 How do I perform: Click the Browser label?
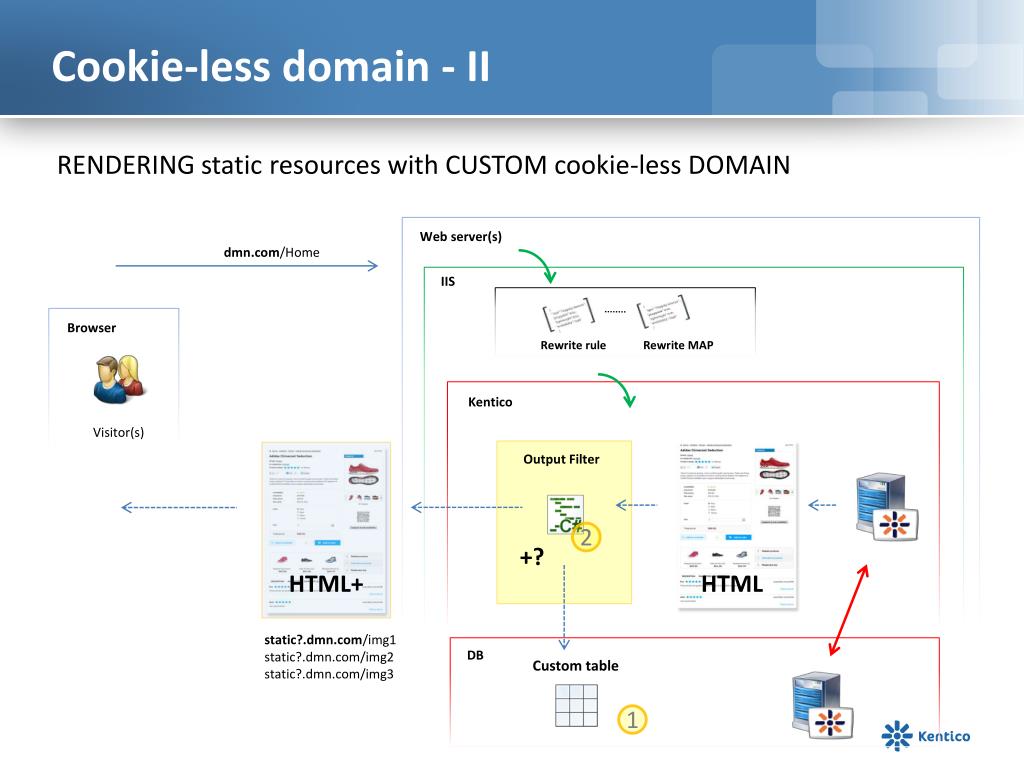tap(91, 328)
